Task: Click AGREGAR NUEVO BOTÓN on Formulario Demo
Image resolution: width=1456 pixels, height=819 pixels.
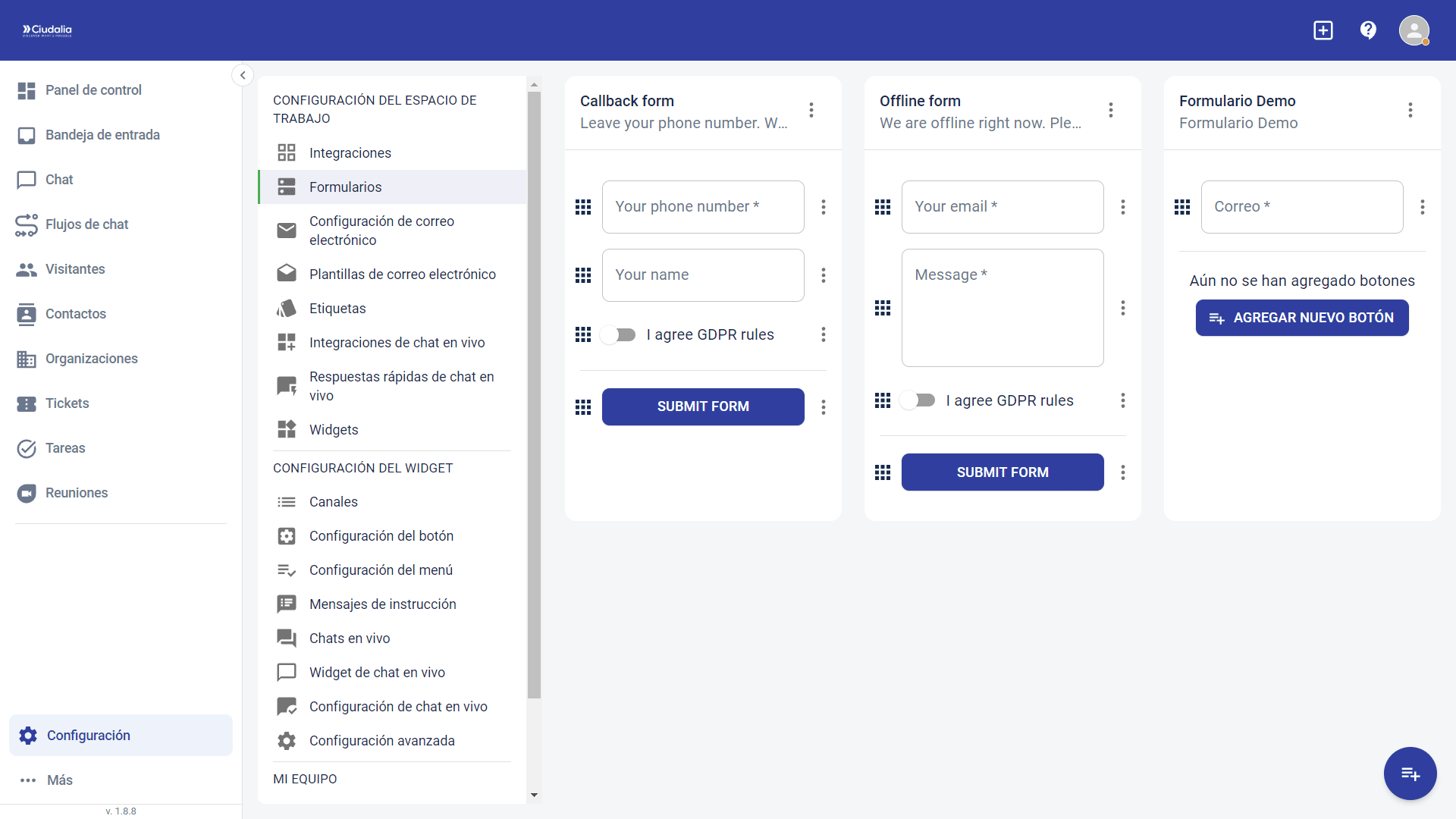Action: (1301, 317)
